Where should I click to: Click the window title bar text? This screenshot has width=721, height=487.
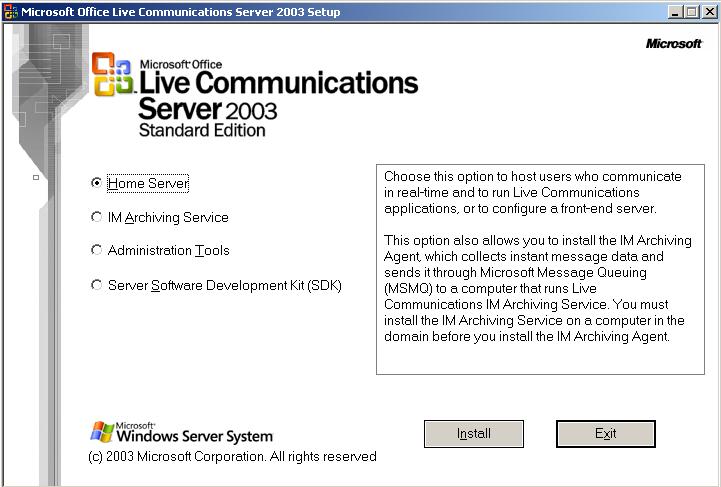tap(180, 12)
